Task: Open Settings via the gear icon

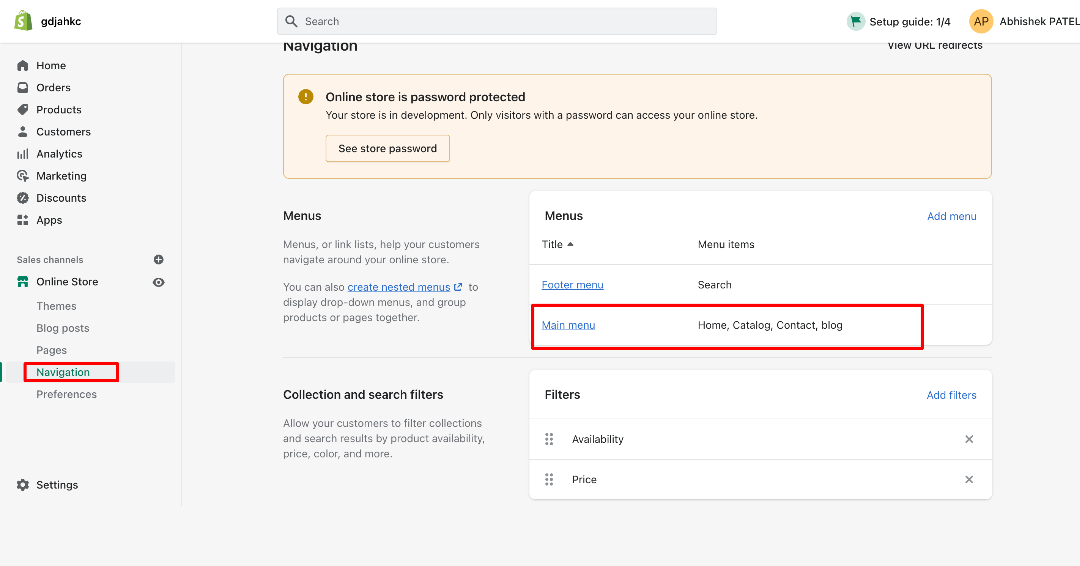Action: (23, 485)
